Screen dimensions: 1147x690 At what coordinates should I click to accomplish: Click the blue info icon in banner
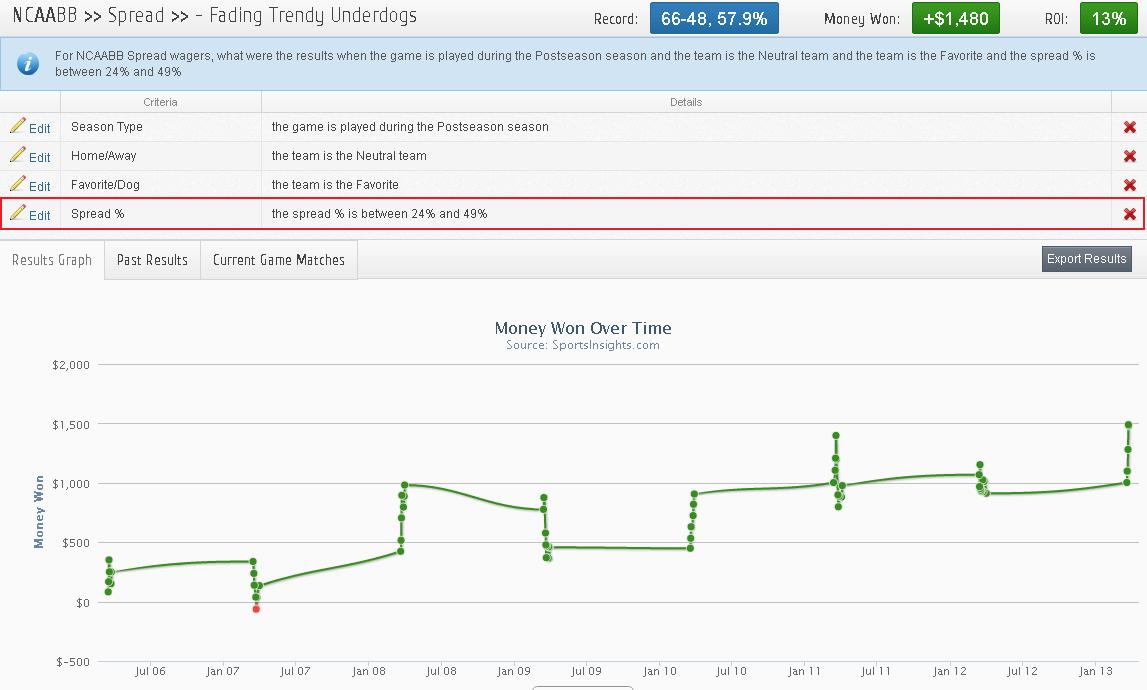30,64
